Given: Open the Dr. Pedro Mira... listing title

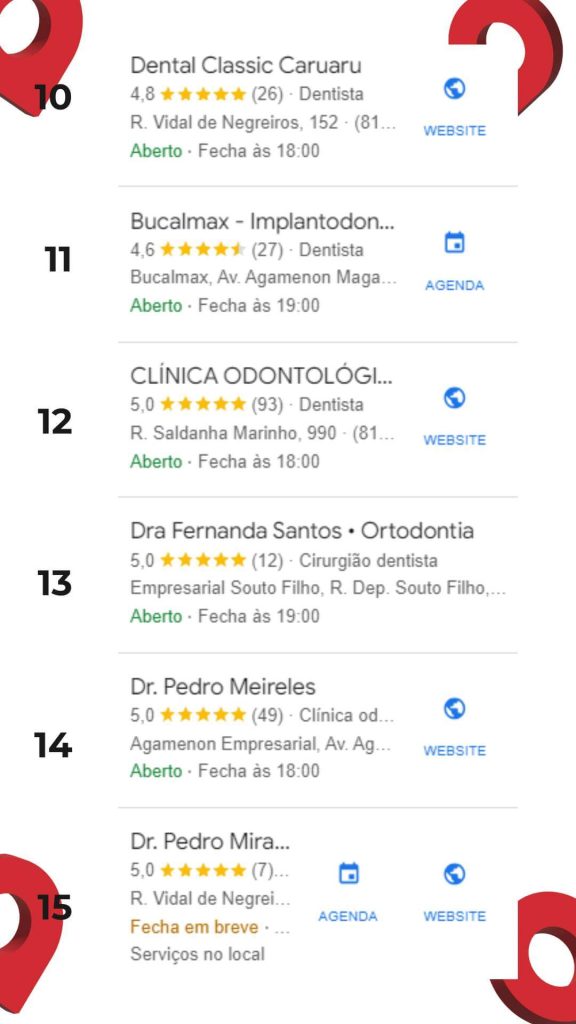Looking at the screenshot, I should 210,842.
